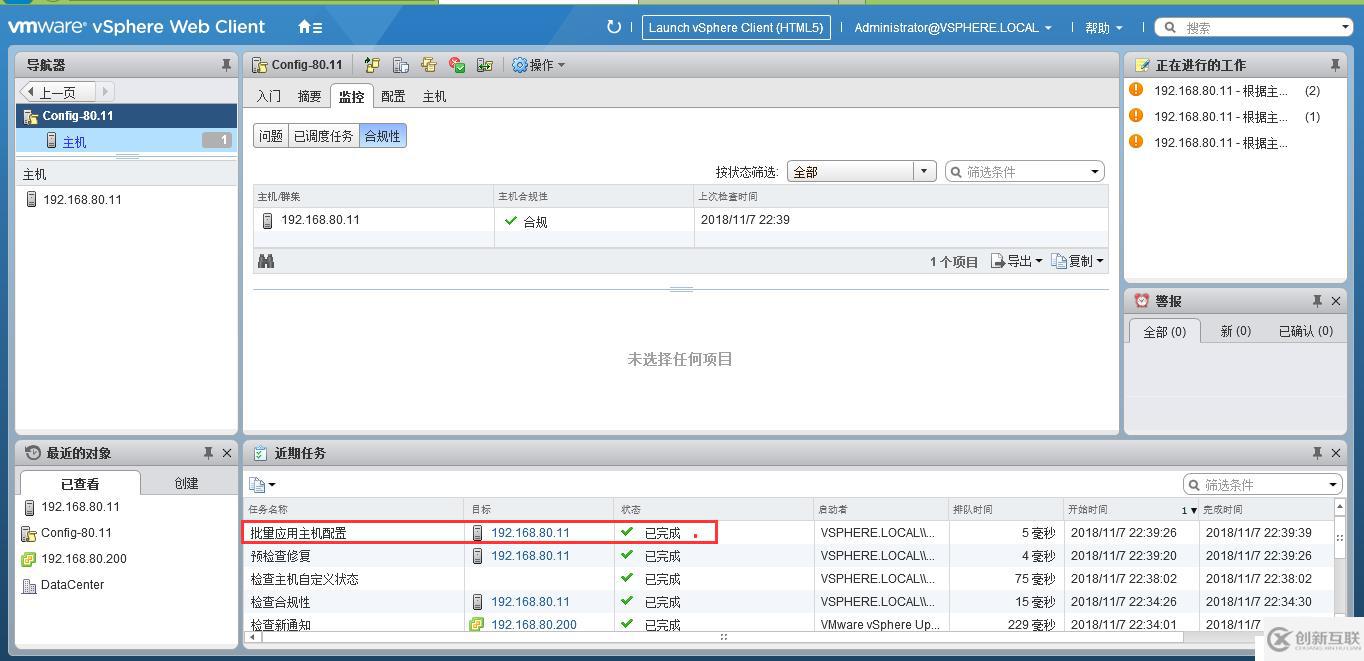Pin the 警报 (Alarms) panel
The height and width of the screenshot is (661, 1364).
(1317, 300)
